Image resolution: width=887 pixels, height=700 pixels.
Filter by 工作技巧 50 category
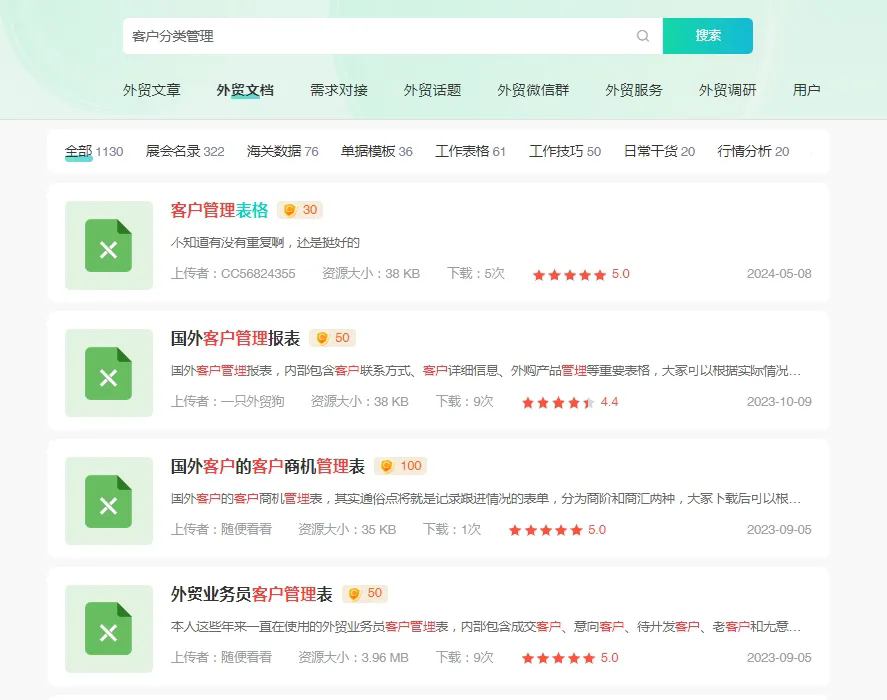(x=565, y=152)
